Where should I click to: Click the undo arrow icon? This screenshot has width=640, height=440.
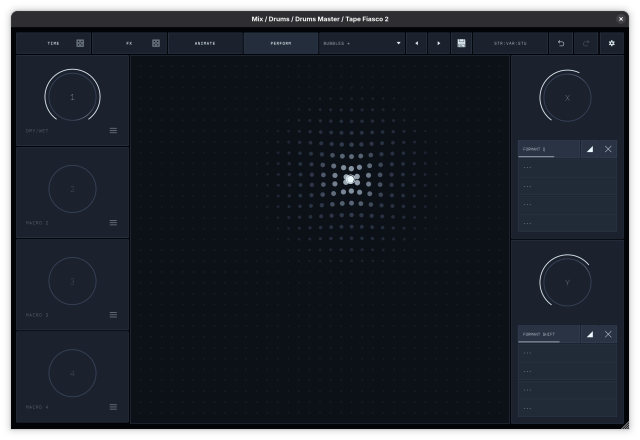(561, 43)
